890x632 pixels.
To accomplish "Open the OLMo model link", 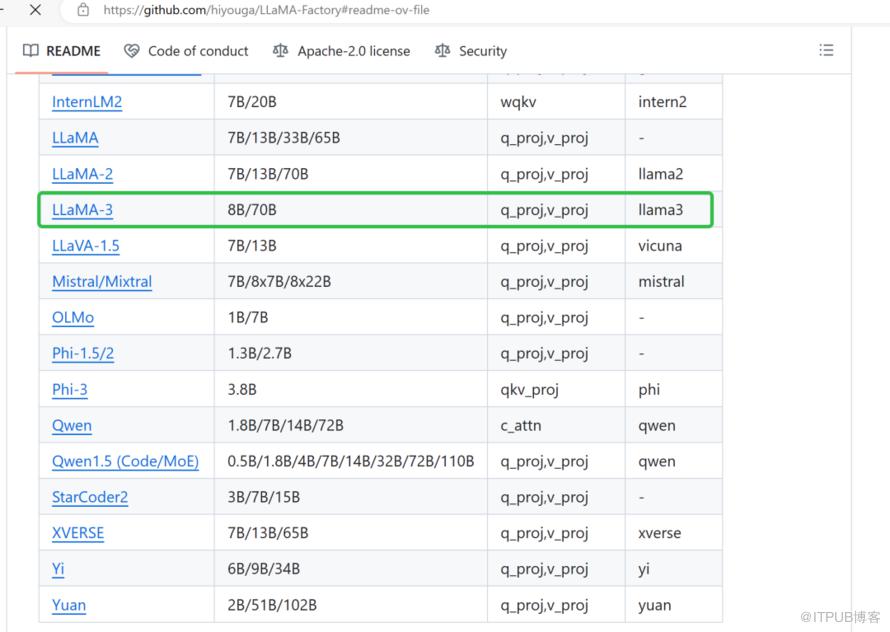I will tap(73, 318).
